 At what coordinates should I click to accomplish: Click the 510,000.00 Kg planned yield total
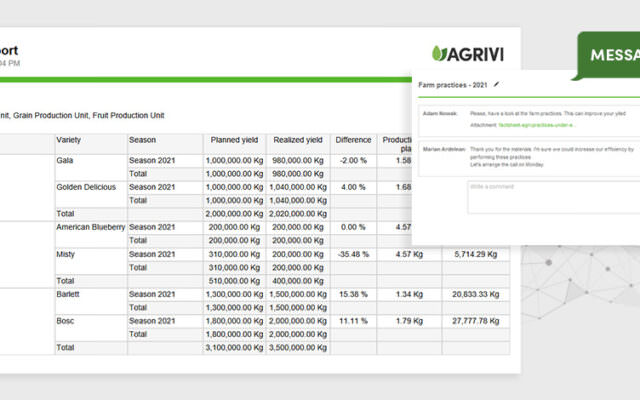(234, 281)
